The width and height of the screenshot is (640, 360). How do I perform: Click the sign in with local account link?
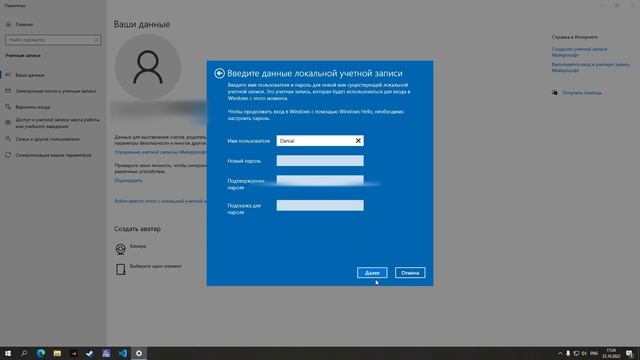(x=160, y=201)
